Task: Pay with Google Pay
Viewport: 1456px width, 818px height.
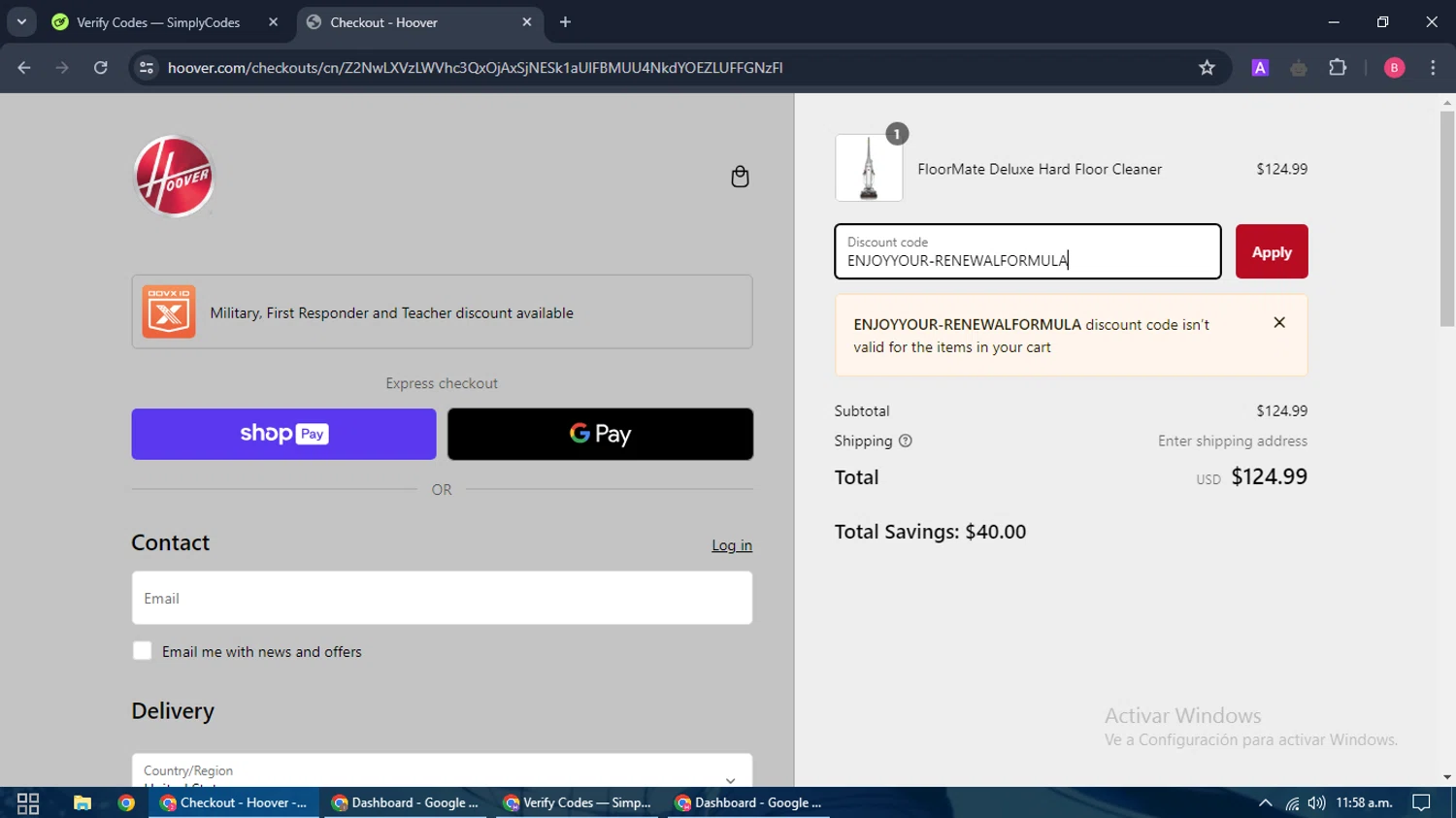Action: (x=600, y=434)
